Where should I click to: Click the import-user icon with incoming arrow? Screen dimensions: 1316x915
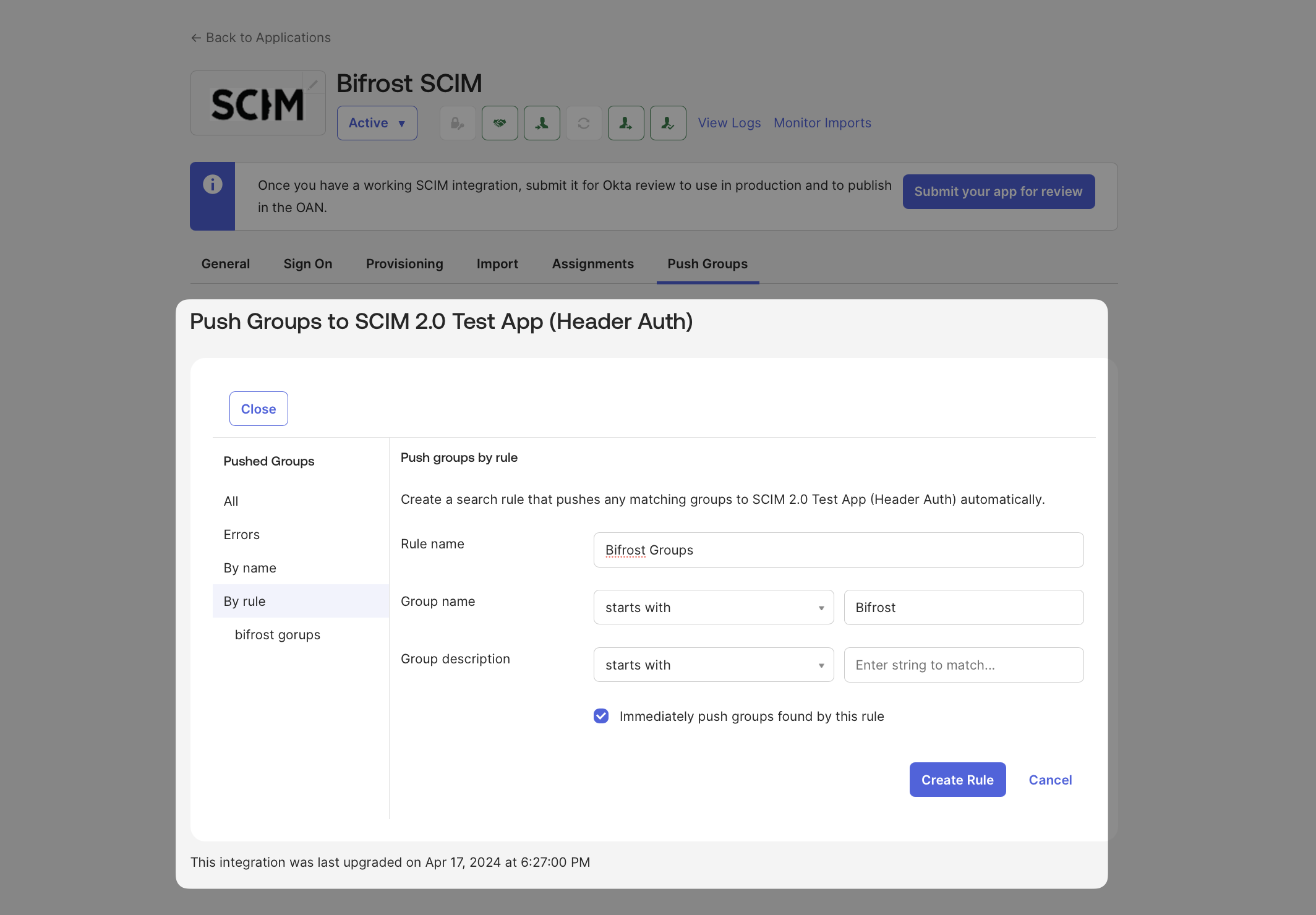click(x=542, y=123)
